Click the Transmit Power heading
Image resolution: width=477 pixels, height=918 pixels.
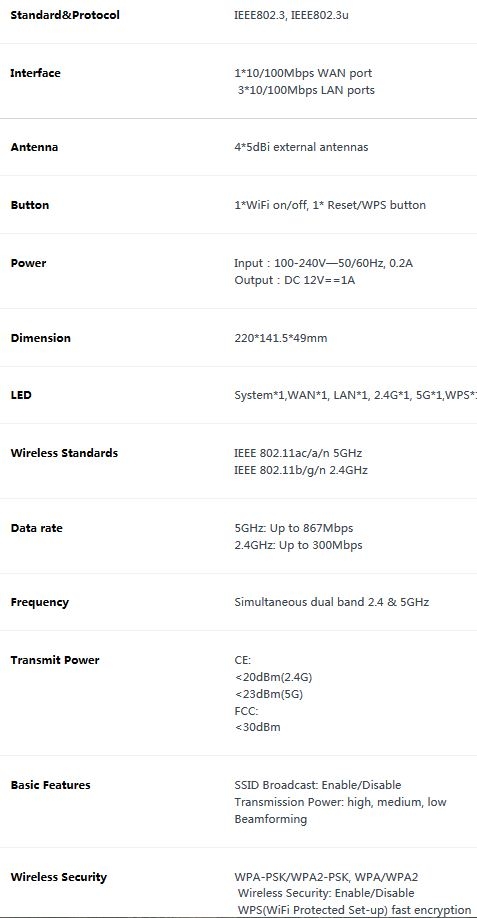(x=55, y=660)
